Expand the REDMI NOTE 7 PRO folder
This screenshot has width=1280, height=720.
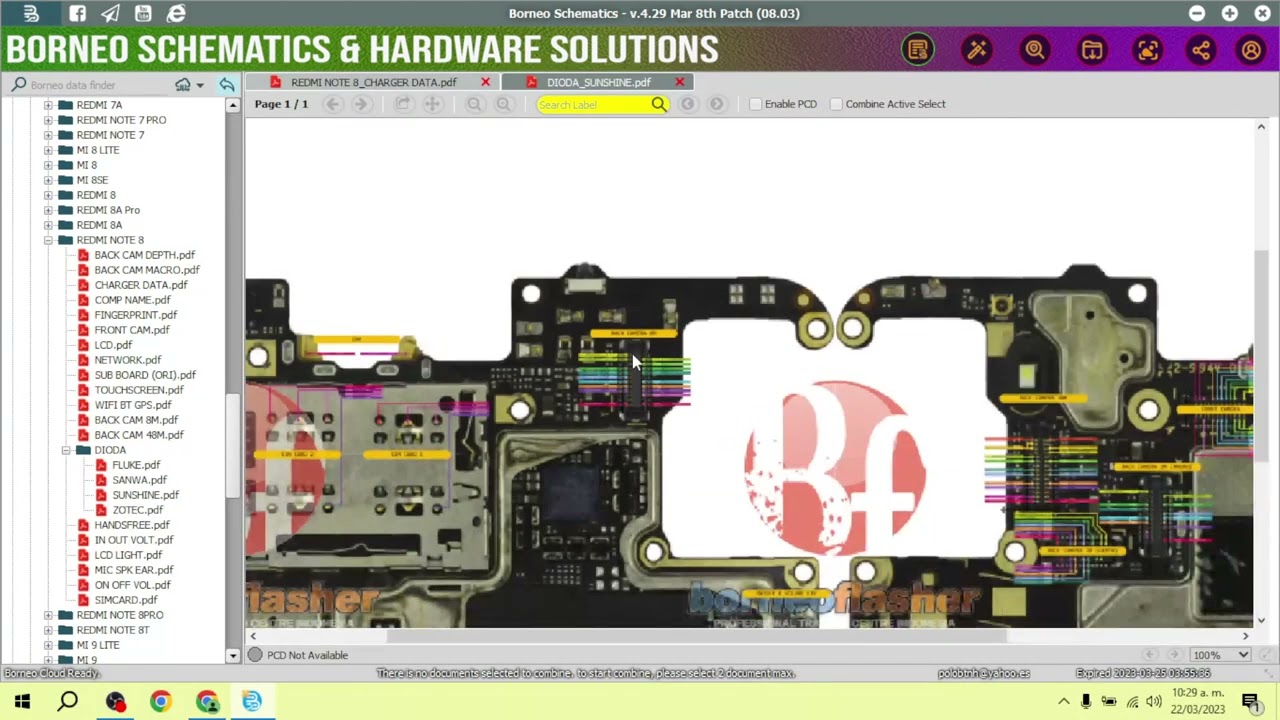click(x=48, y=120)
